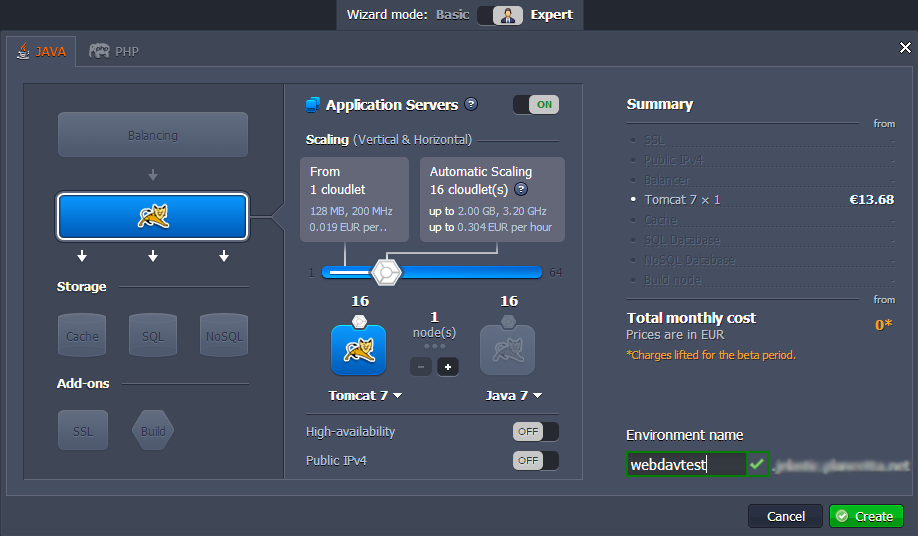Click the Build node summary row
This screenshot has width=918, height=536.
763,280
